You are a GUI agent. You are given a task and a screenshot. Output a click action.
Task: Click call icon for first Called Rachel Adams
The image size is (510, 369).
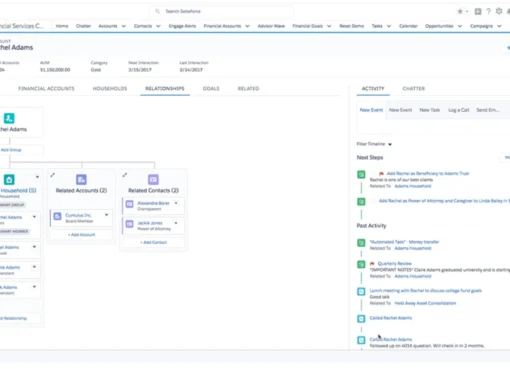361,319
